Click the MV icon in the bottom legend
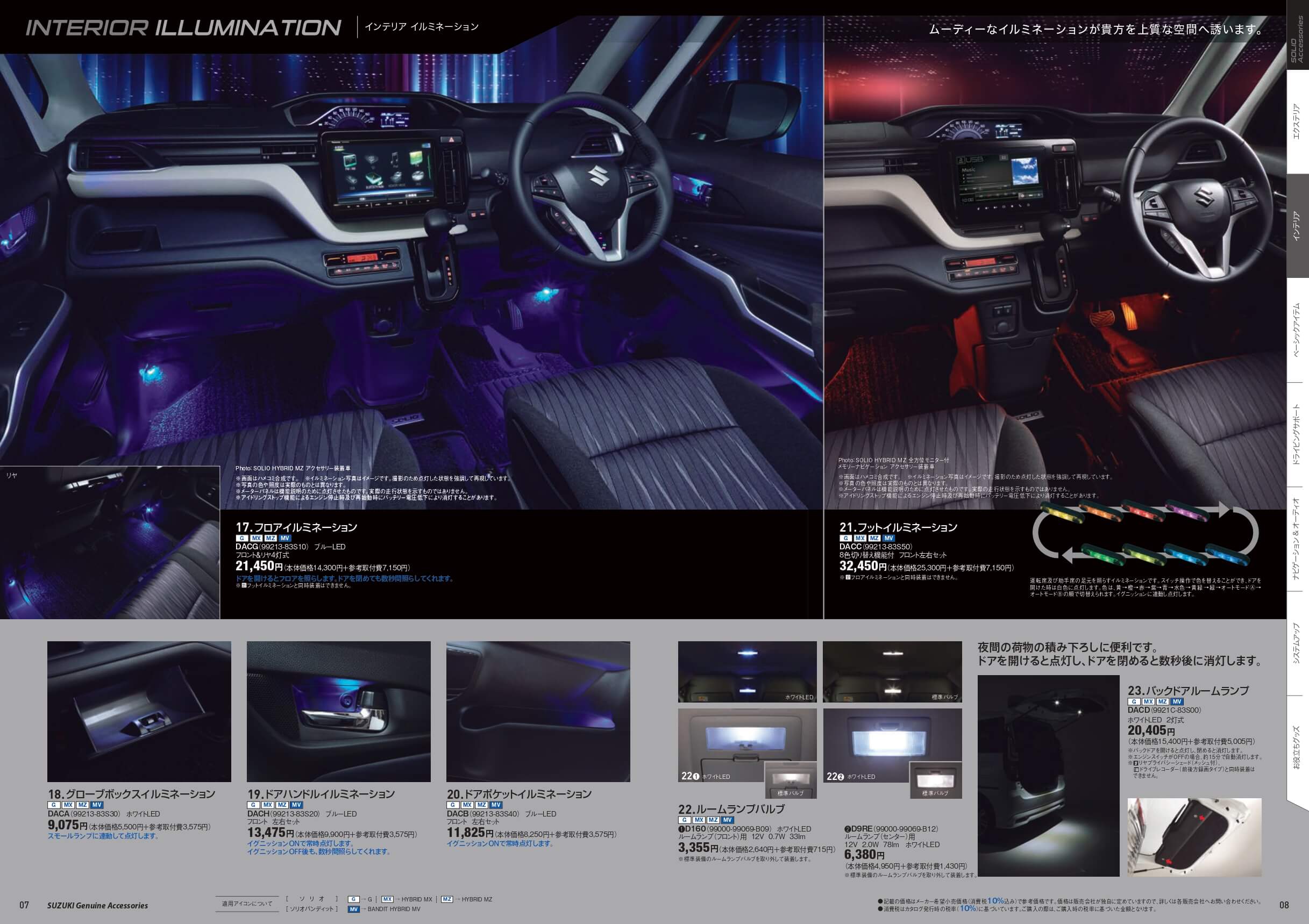This screenshot has width=1309, height=924. tap(354, 909)
